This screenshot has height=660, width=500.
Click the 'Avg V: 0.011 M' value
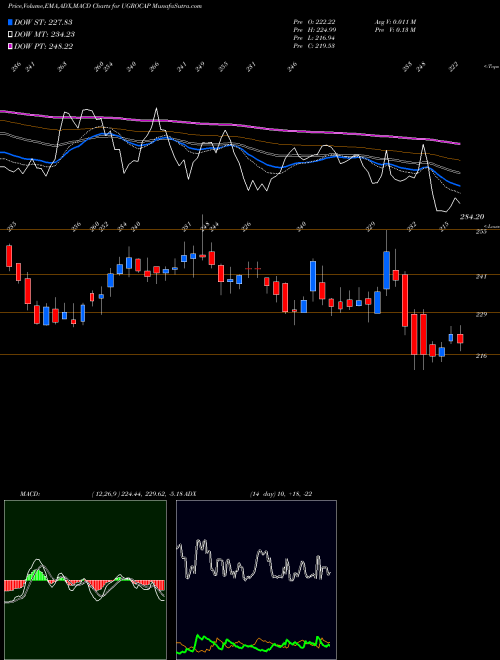395,22
